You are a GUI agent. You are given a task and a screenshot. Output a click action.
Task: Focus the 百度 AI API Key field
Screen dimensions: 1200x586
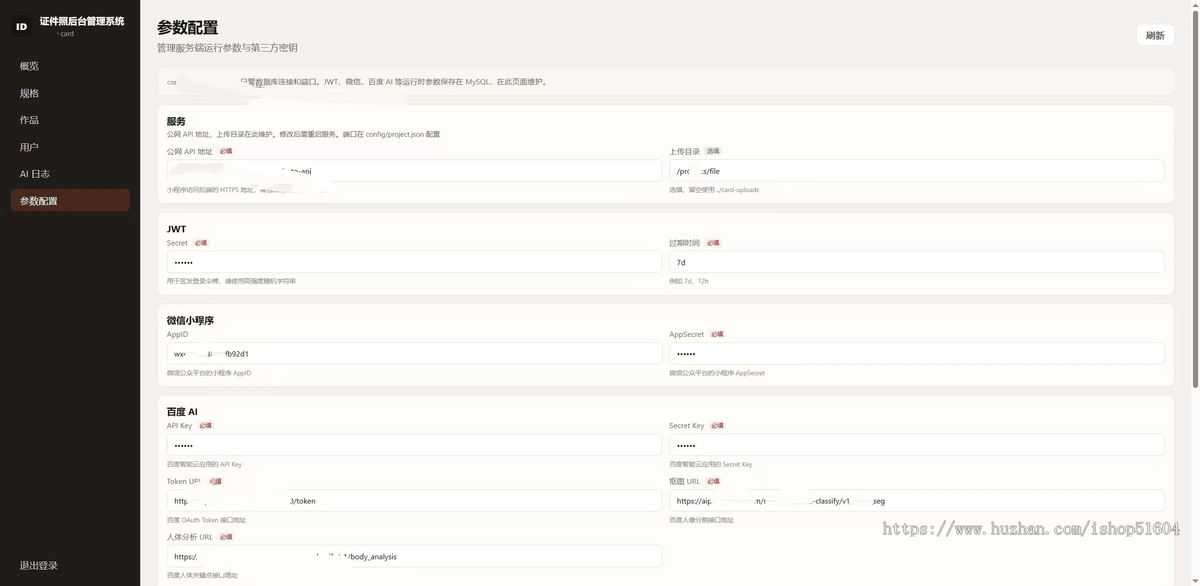[x=414, y=445]
